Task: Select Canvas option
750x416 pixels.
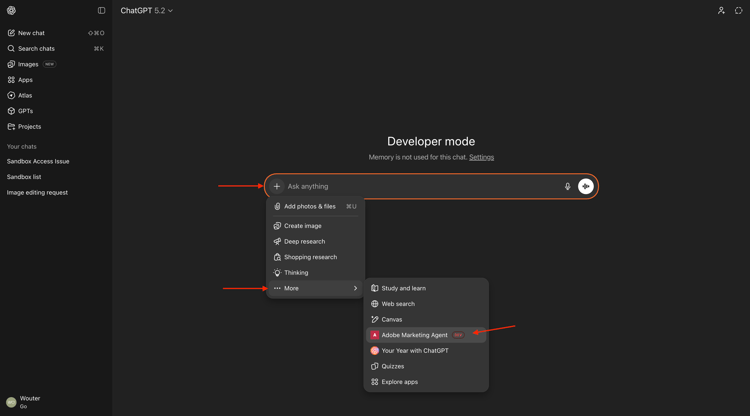Action: point(392,319)
